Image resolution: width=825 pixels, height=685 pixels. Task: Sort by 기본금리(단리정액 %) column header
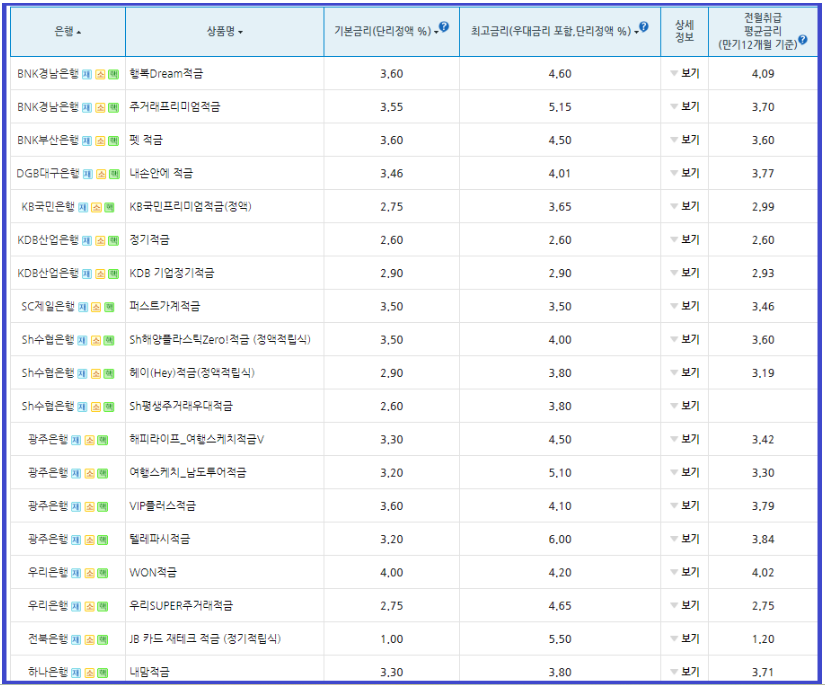point(386,32)
